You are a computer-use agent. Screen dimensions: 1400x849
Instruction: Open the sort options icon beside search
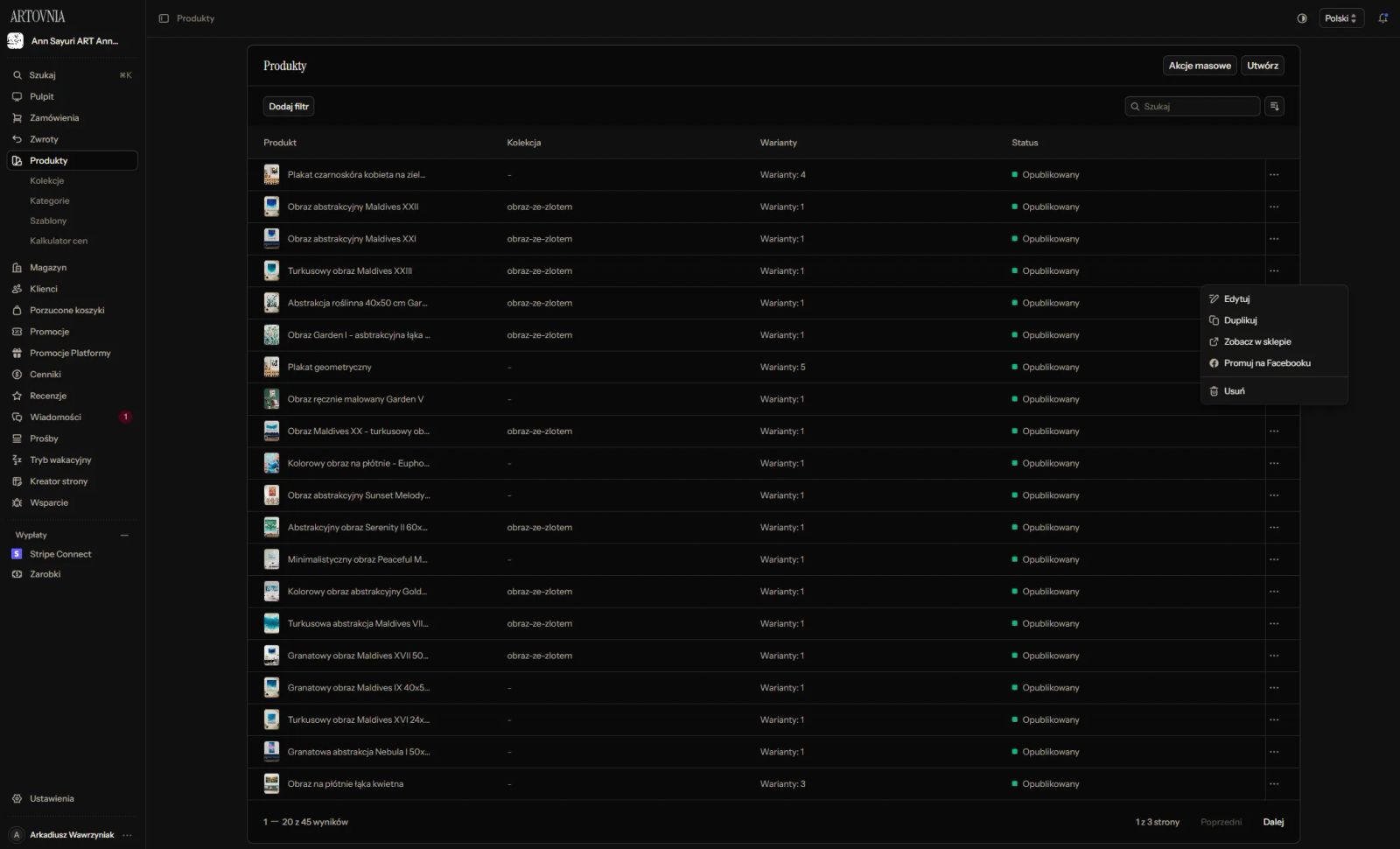pyautogui.click(x=1274, y=107)
